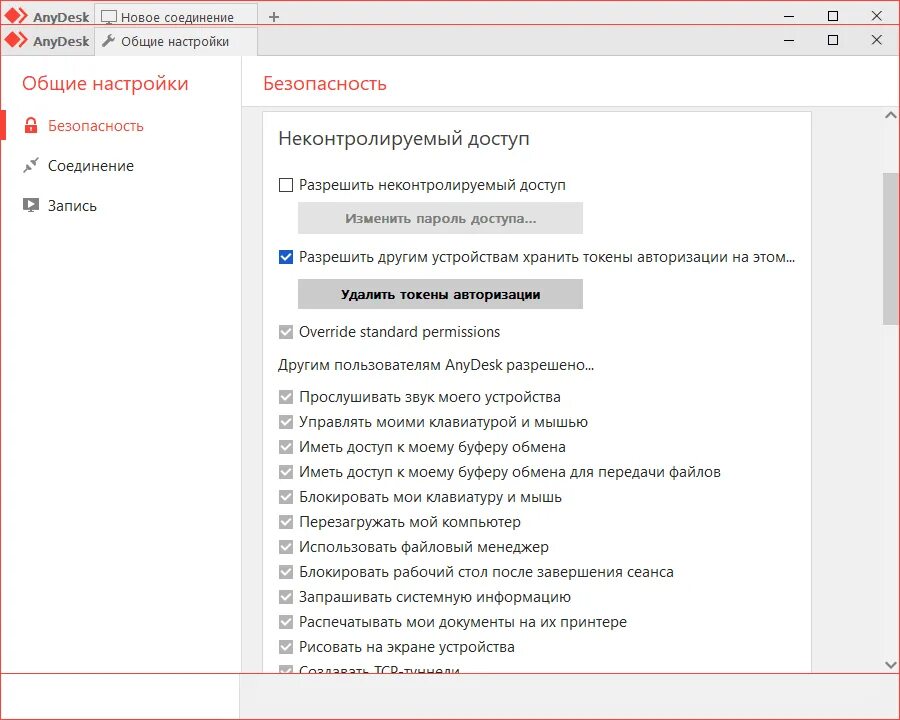Click the red Безопасность page heading
This screenshot has width=900, height=720.
tap(325, 84)
